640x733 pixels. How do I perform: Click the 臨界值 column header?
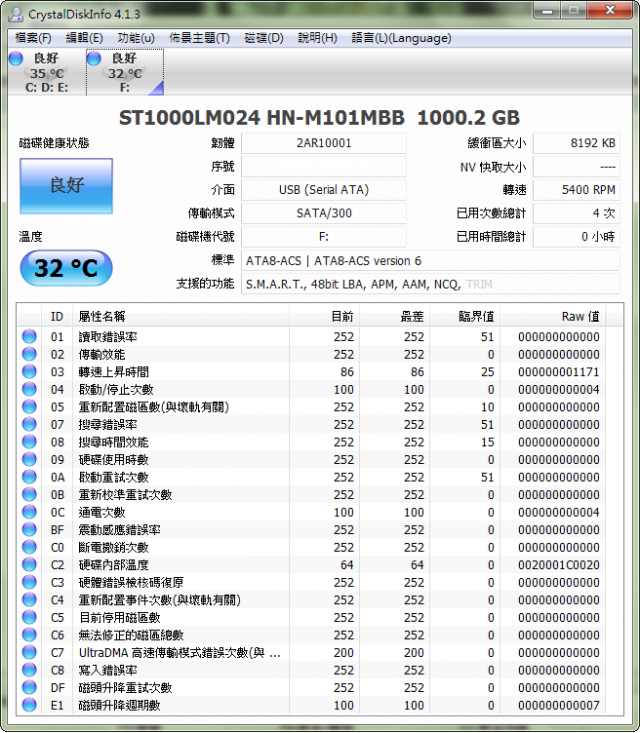pos(465,316)
